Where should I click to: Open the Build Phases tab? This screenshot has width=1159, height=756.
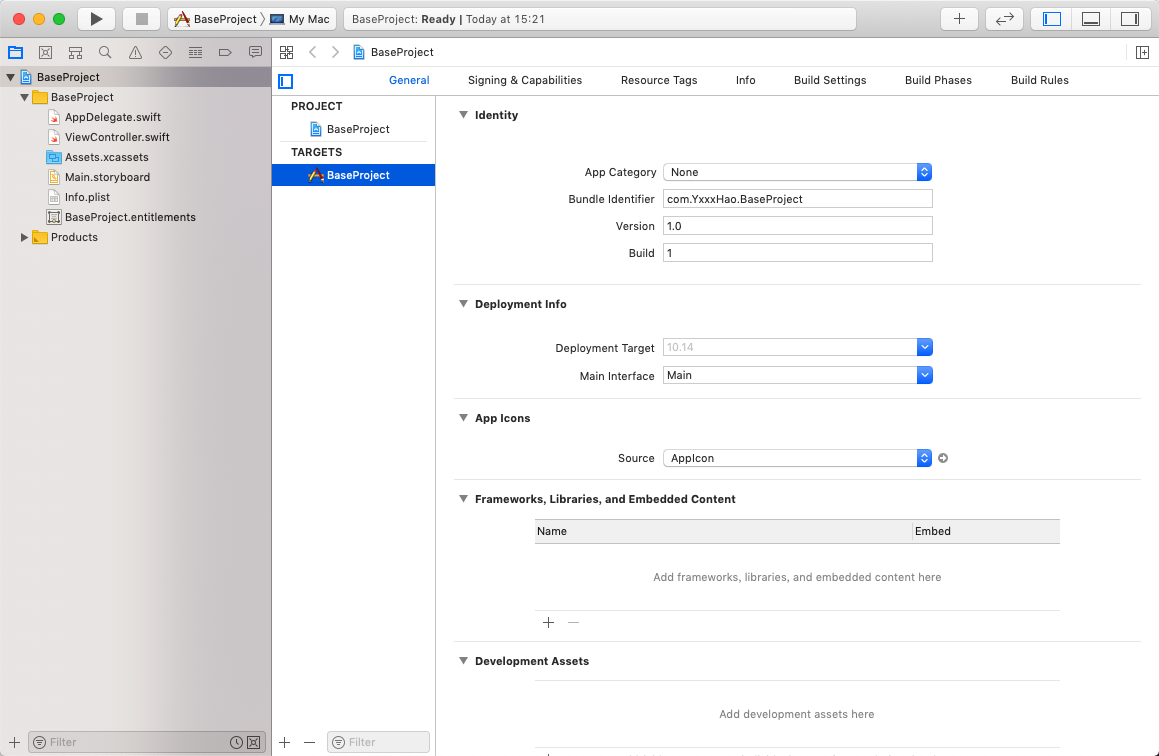(938, 80)
